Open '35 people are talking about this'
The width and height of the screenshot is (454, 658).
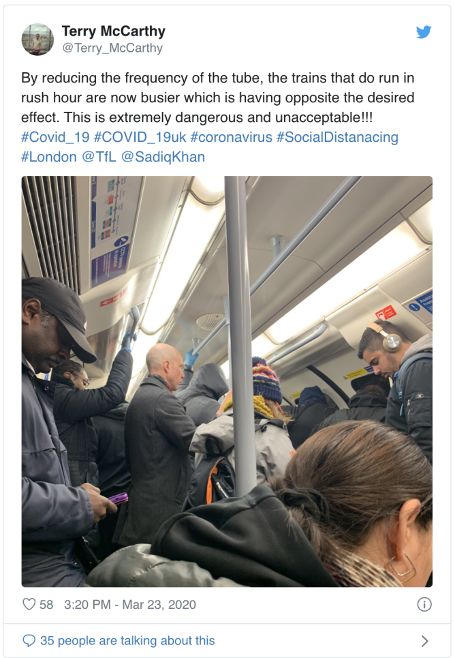(128, 641)
